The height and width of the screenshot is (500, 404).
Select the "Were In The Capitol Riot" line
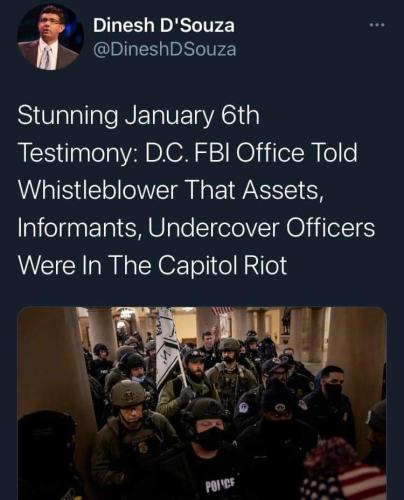point(152,265)
